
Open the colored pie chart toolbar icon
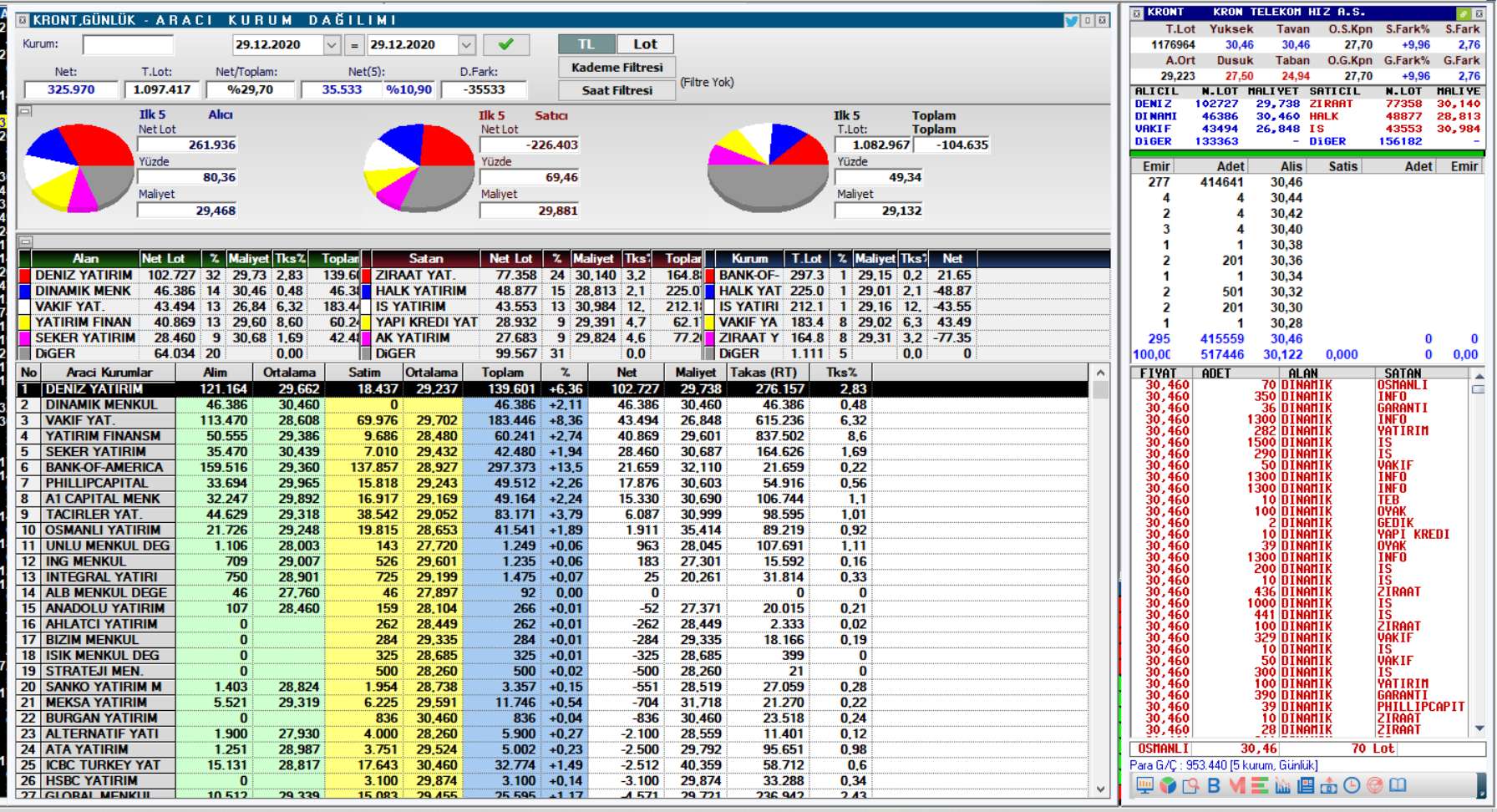pyautogui.click(x=1168, y=785)
